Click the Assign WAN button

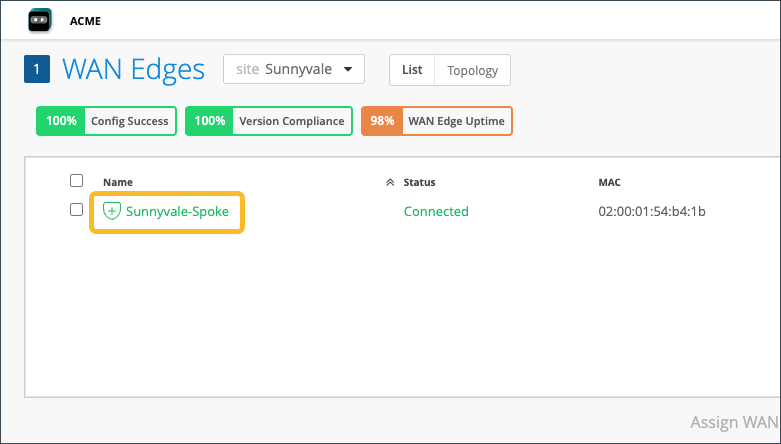click(x=734, y=423)
